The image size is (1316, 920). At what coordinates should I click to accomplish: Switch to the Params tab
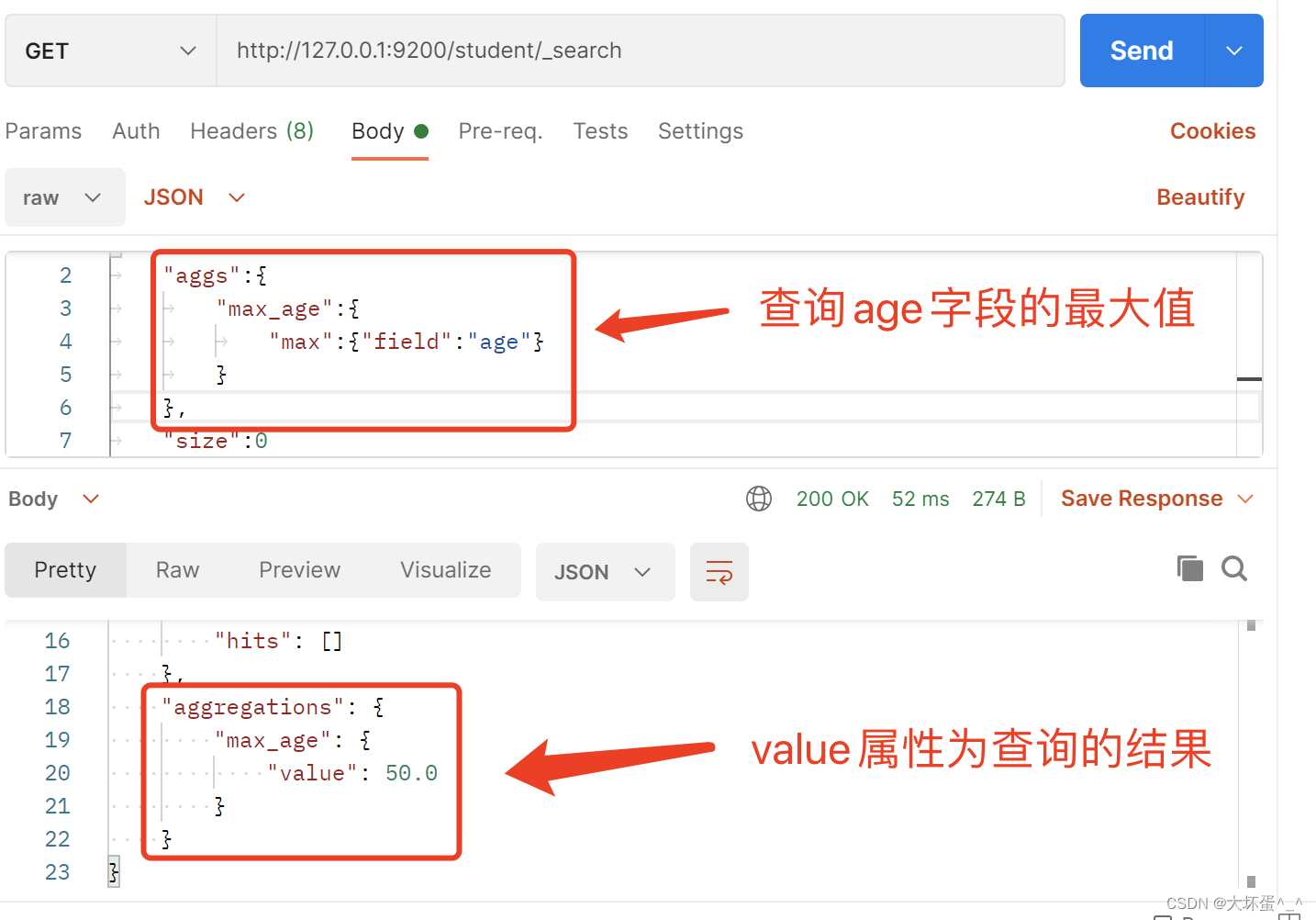(x=43, y=131)
